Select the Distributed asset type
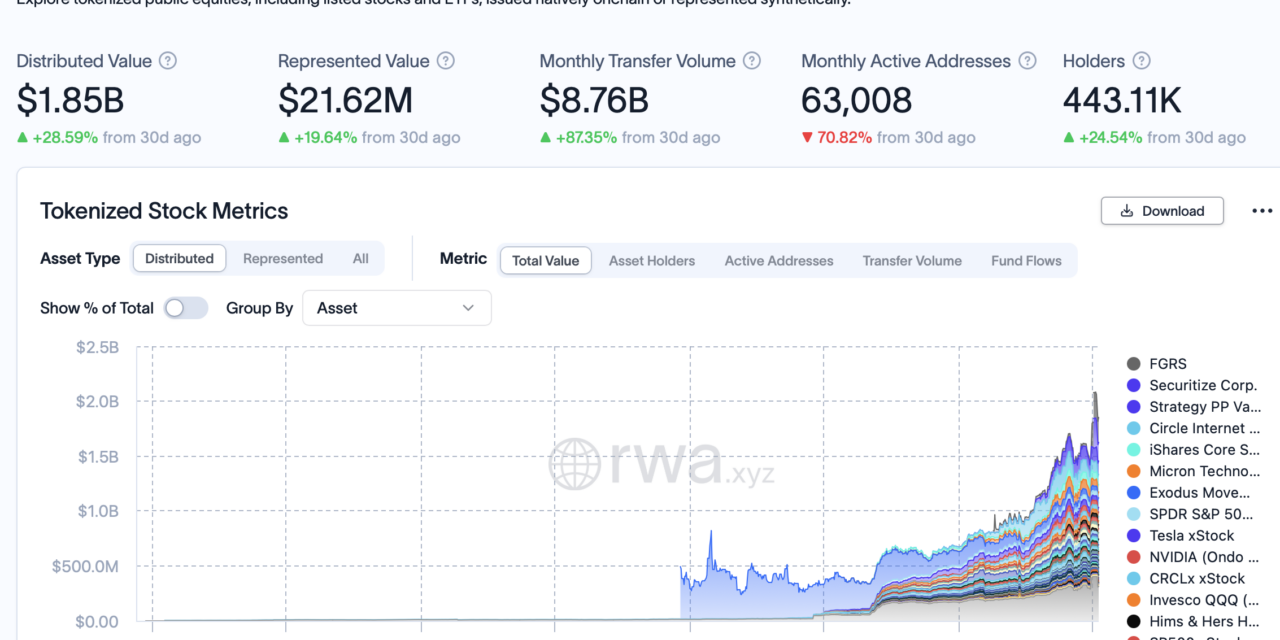 coord(179,258)
